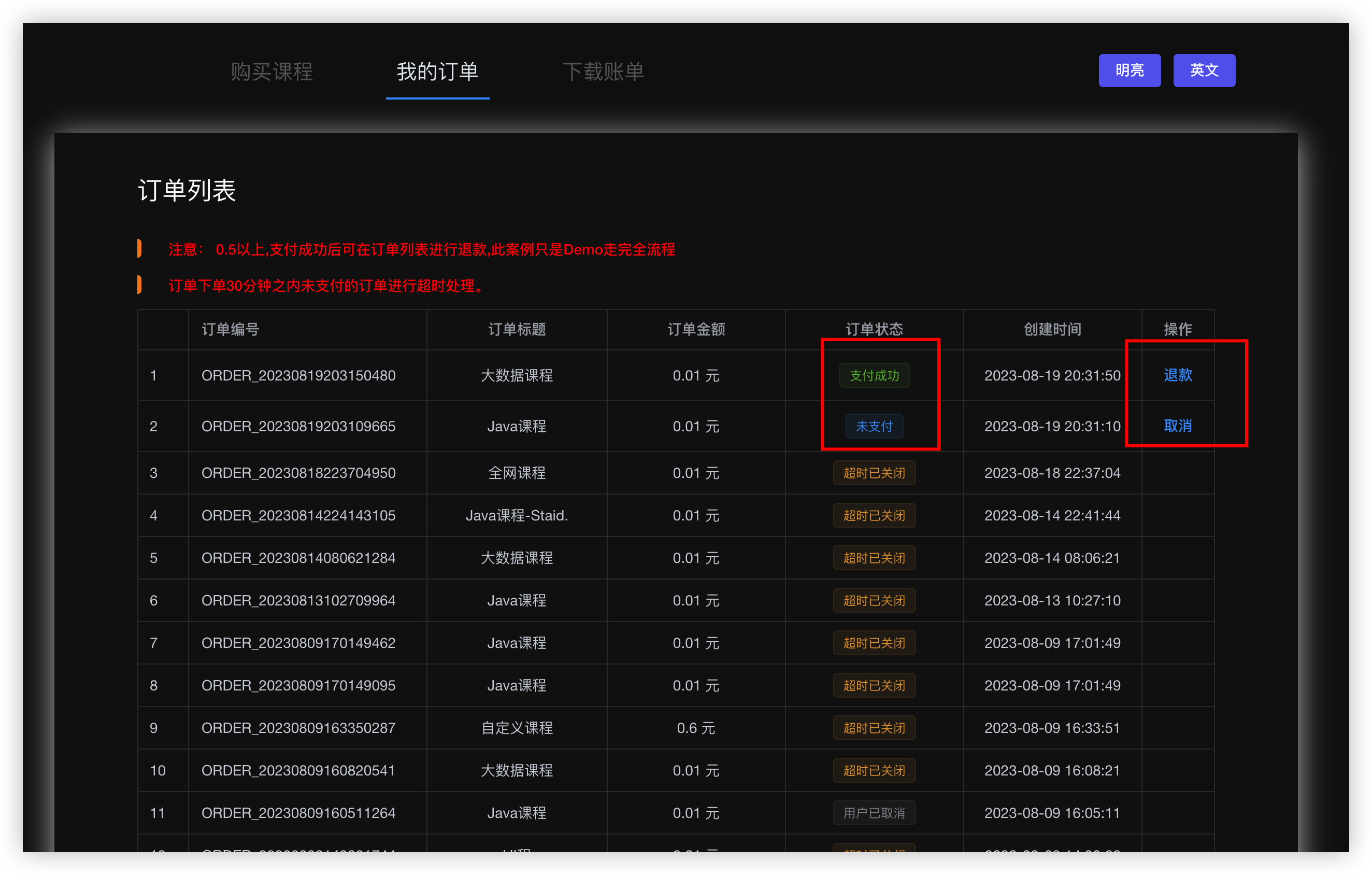This screenshot has width=1372, height=875.
Task: Click 取消 link for unpaid order
Action: (1177, 426)
